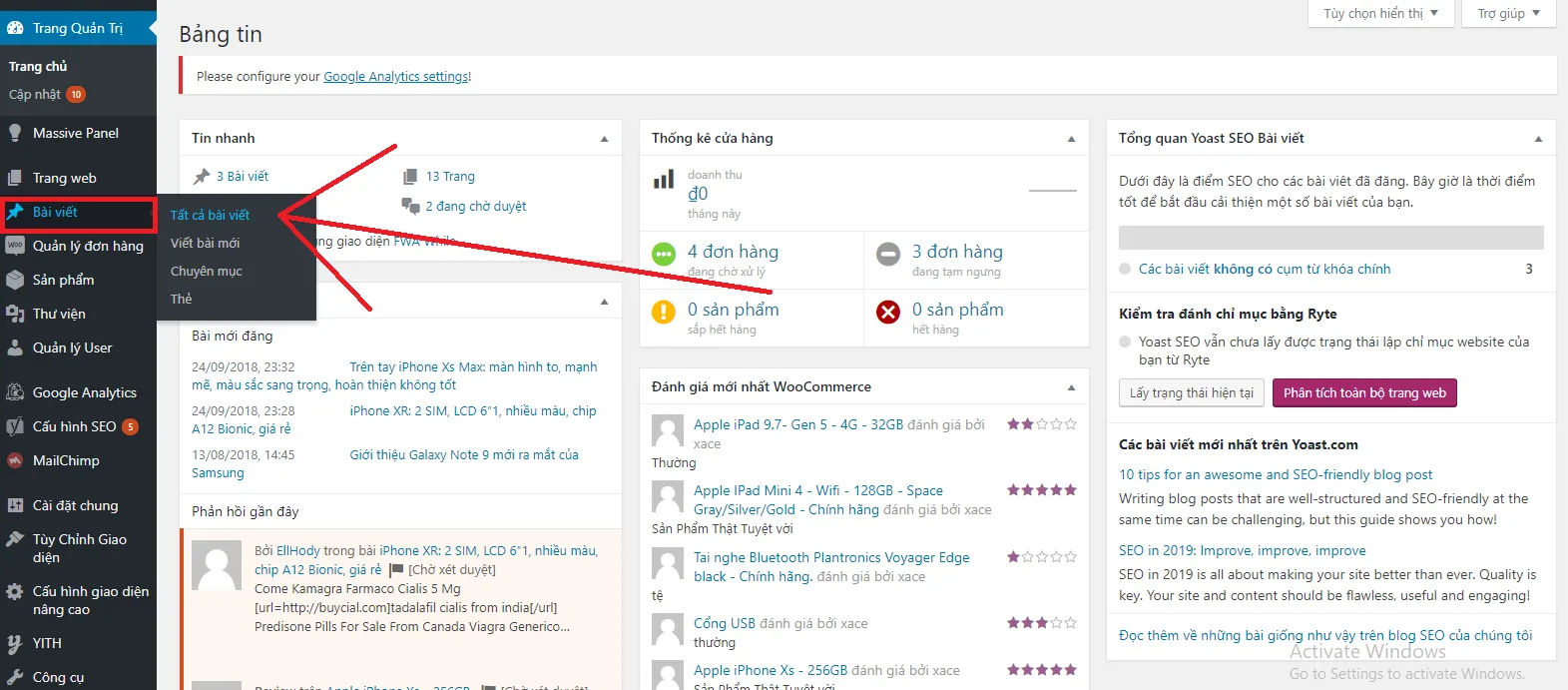Open the 13 Trang count link
This screenshot has width=1568, height=690.
450,176
